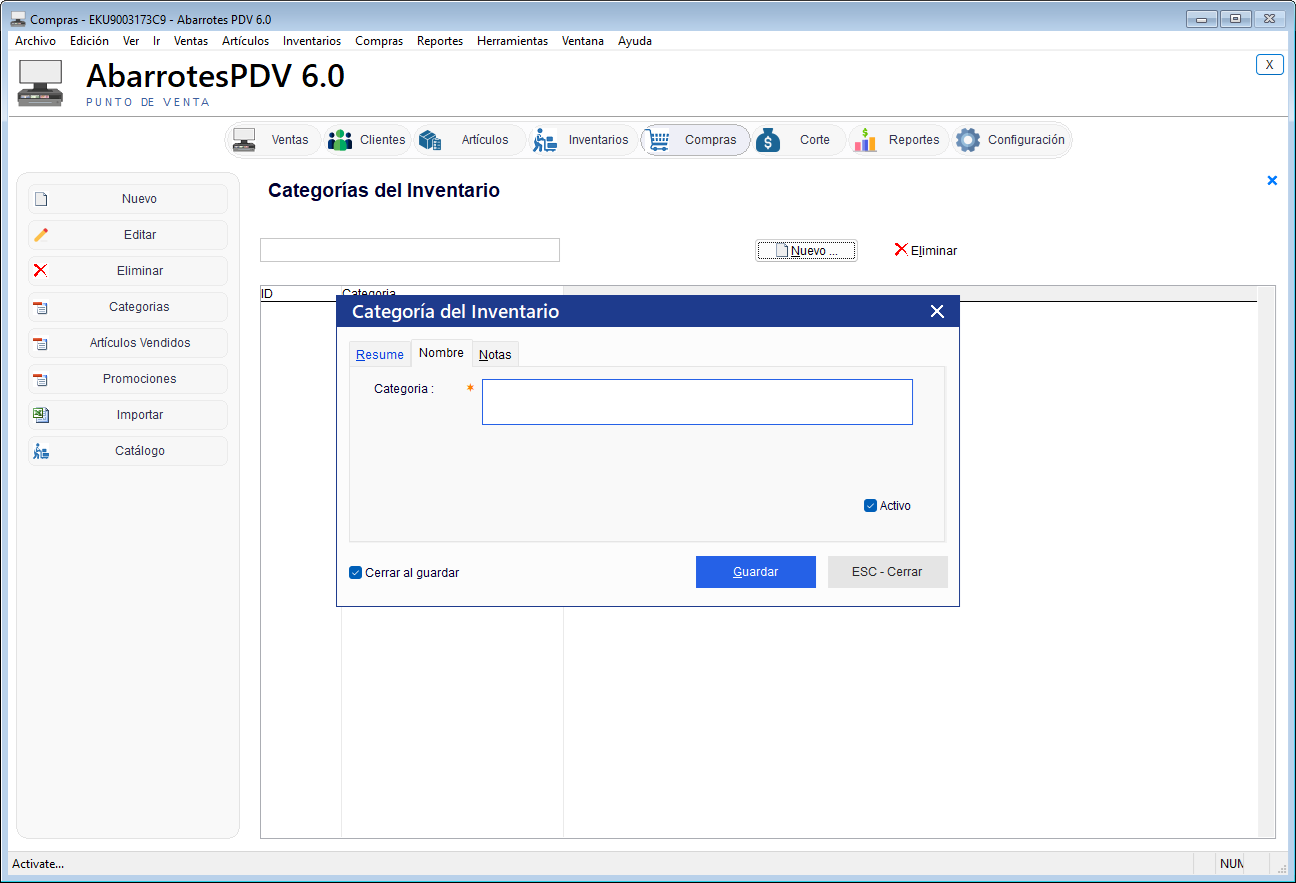Open the Compras menu in the menu bar
The width and height of the screenshot is (1296, 883).
coord(379,41)
